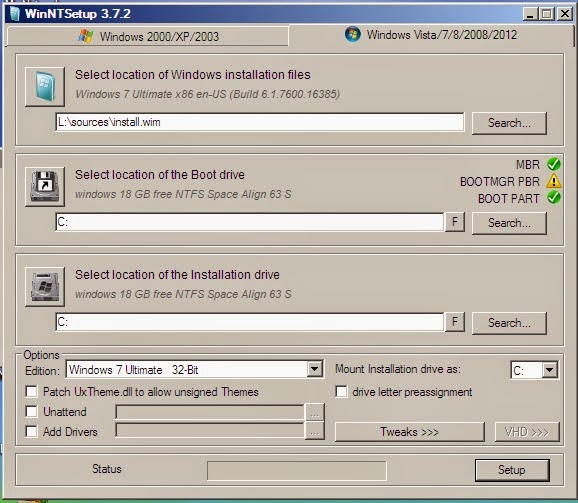Click the Installation drive disk icon
Image resolution: width=578 pixels, height=503 pixels.
pyautogui.click(x=45, y=287)
